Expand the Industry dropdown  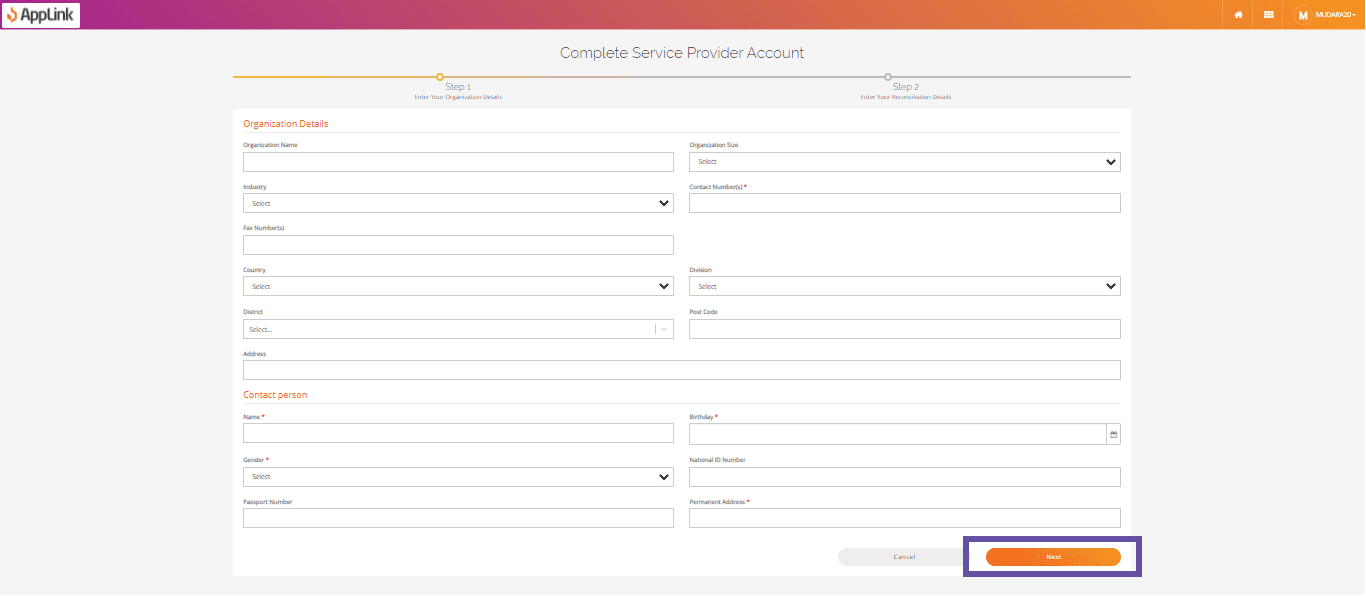tap(458, 203)
